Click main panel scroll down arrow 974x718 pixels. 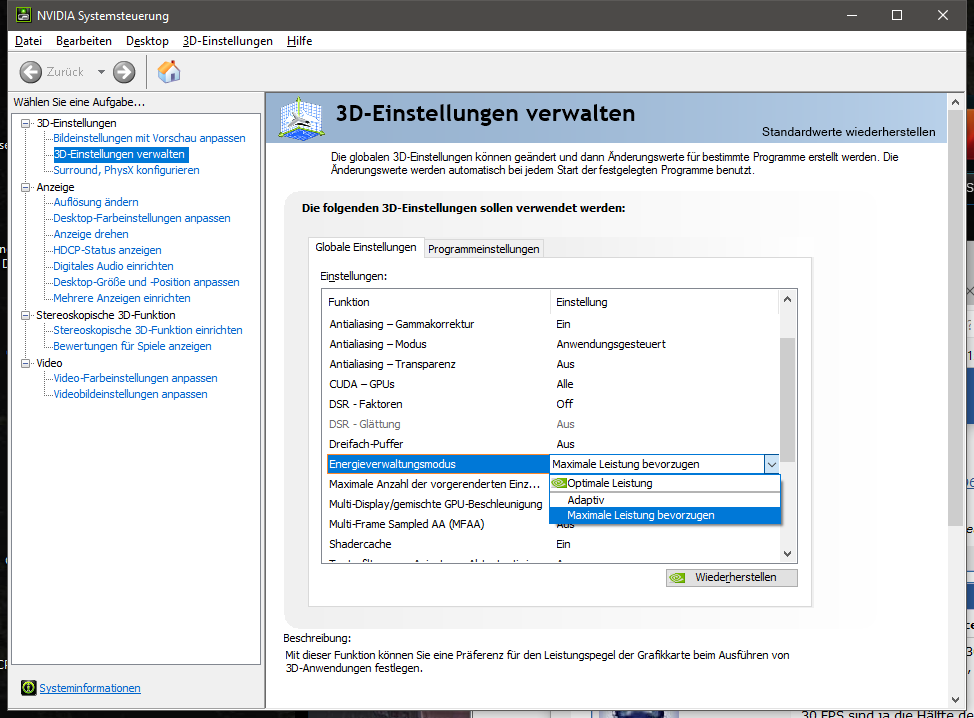[955, 700]
